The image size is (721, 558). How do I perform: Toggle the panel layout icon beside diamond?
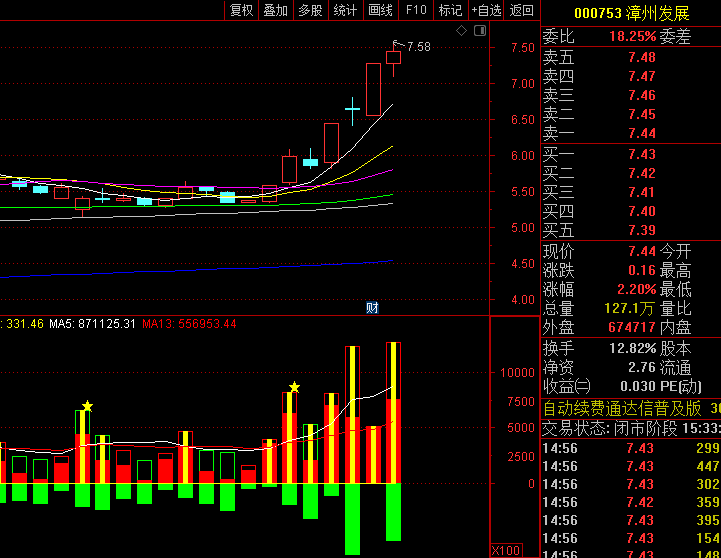(480, 31)
